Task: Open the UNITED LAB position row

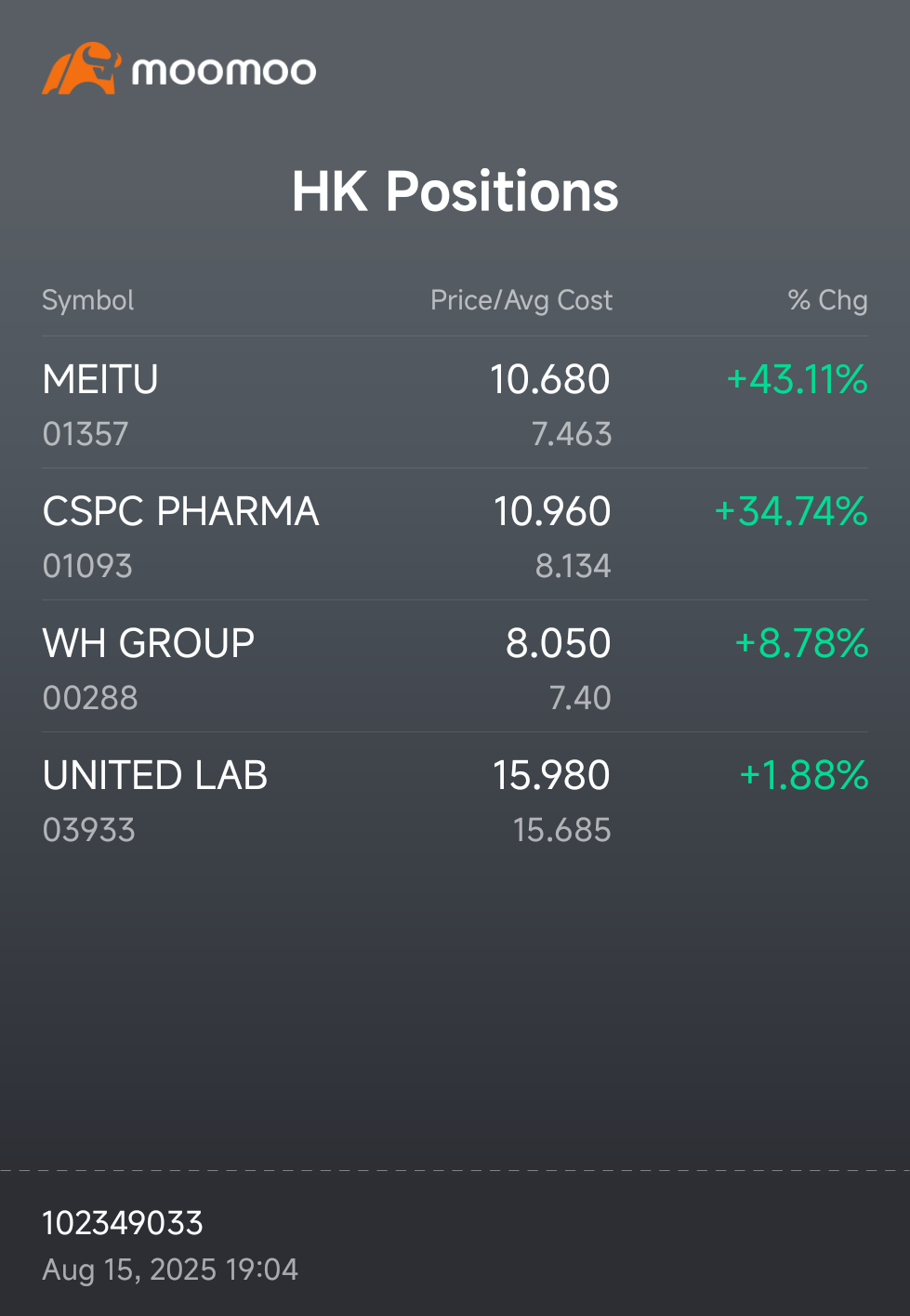Action: pos(455,798)
